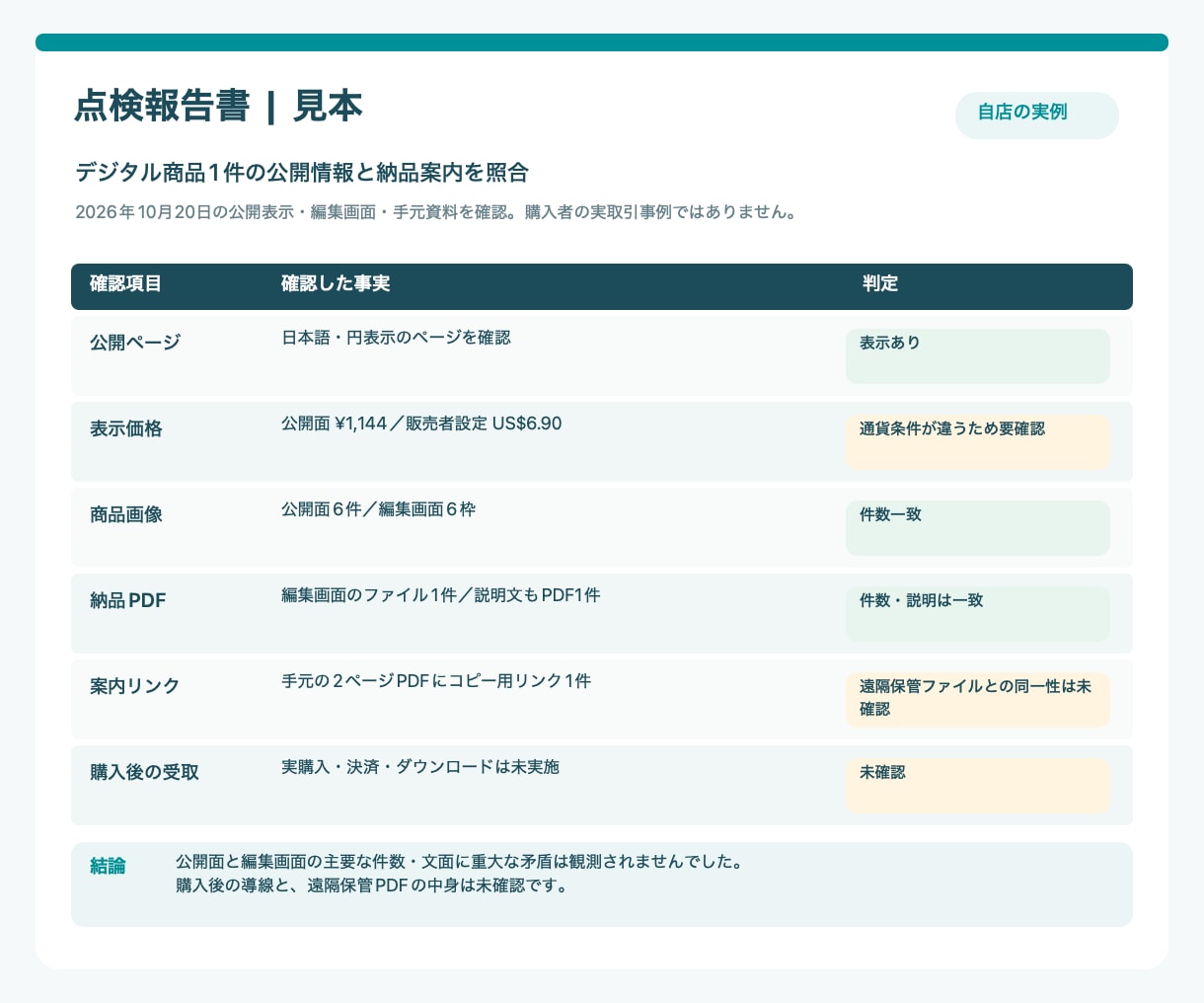
Task: Click the text 実購入・決済・ダウンロードは未実施
Action: tap(420, 767)
